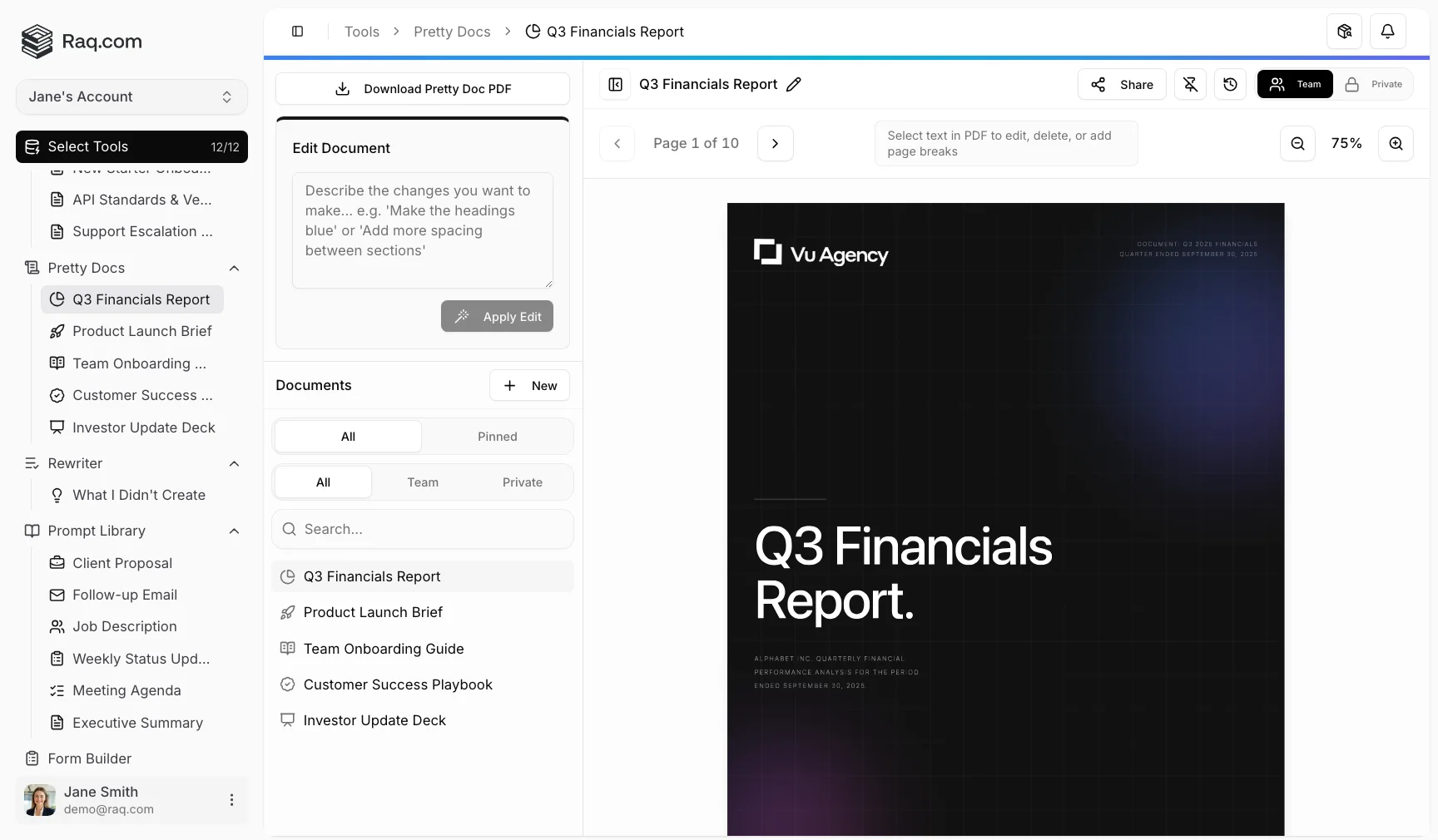Screen dimensions: 1438x840
Task: Click the package icon beside the bell
Action: click(x=1344, y=32)
